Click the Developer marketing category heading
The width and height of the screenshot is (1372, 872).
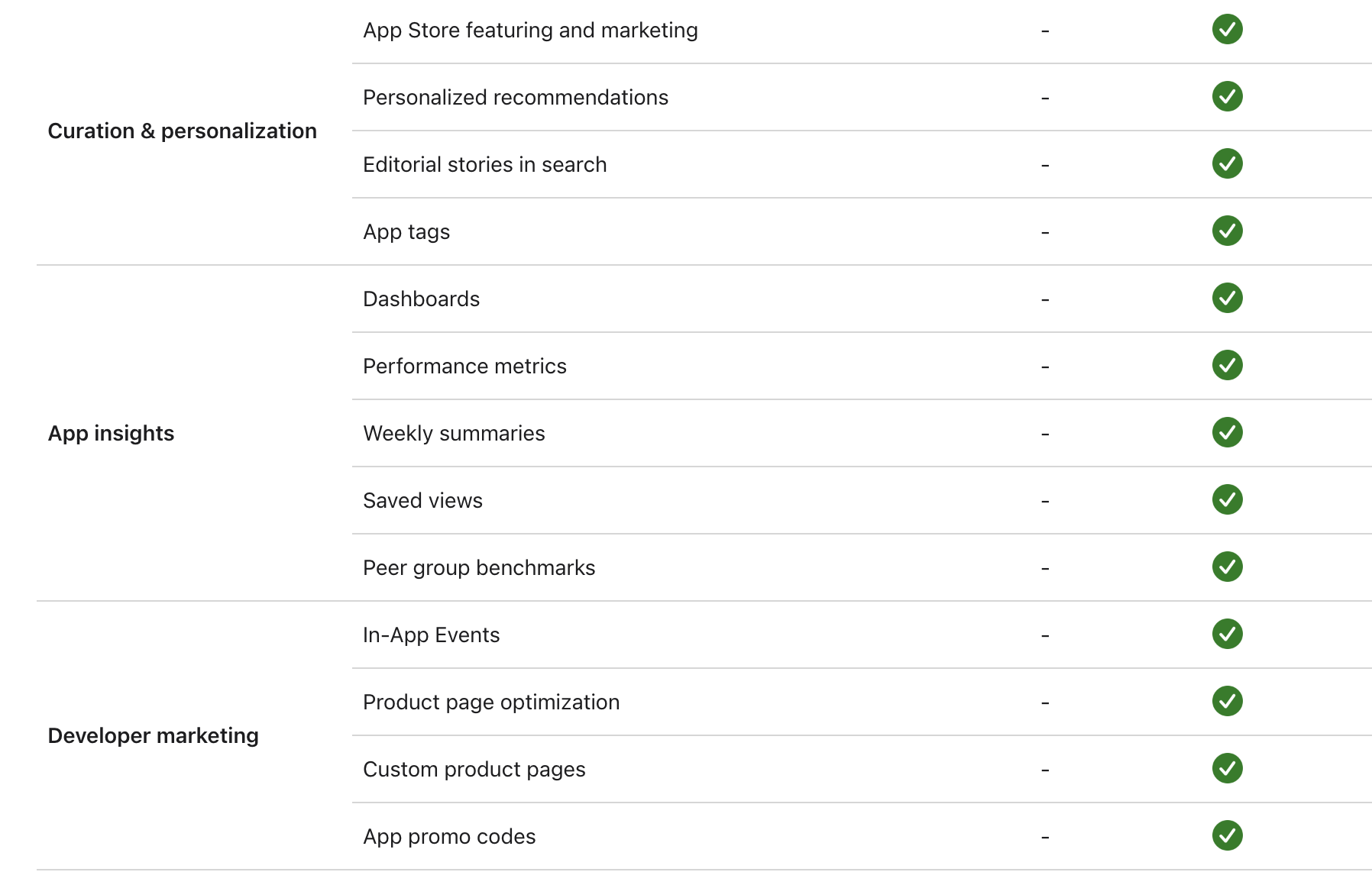click(153, 736)
